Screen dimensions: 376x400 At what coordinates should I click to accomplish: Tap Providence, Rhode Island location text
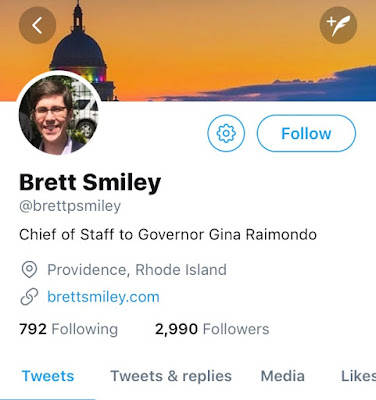(x=137, y=270)
